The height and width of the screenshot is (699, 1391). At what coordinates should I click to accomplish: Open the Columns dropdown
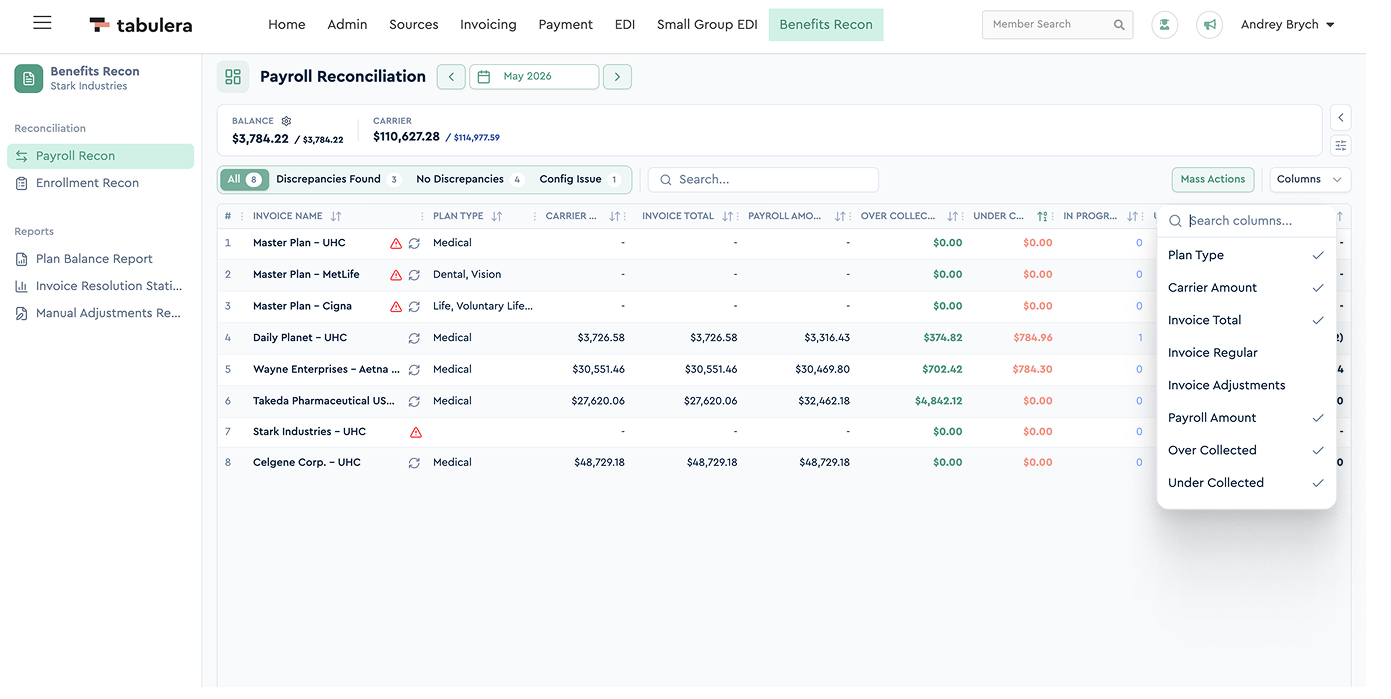[1309, 179]
